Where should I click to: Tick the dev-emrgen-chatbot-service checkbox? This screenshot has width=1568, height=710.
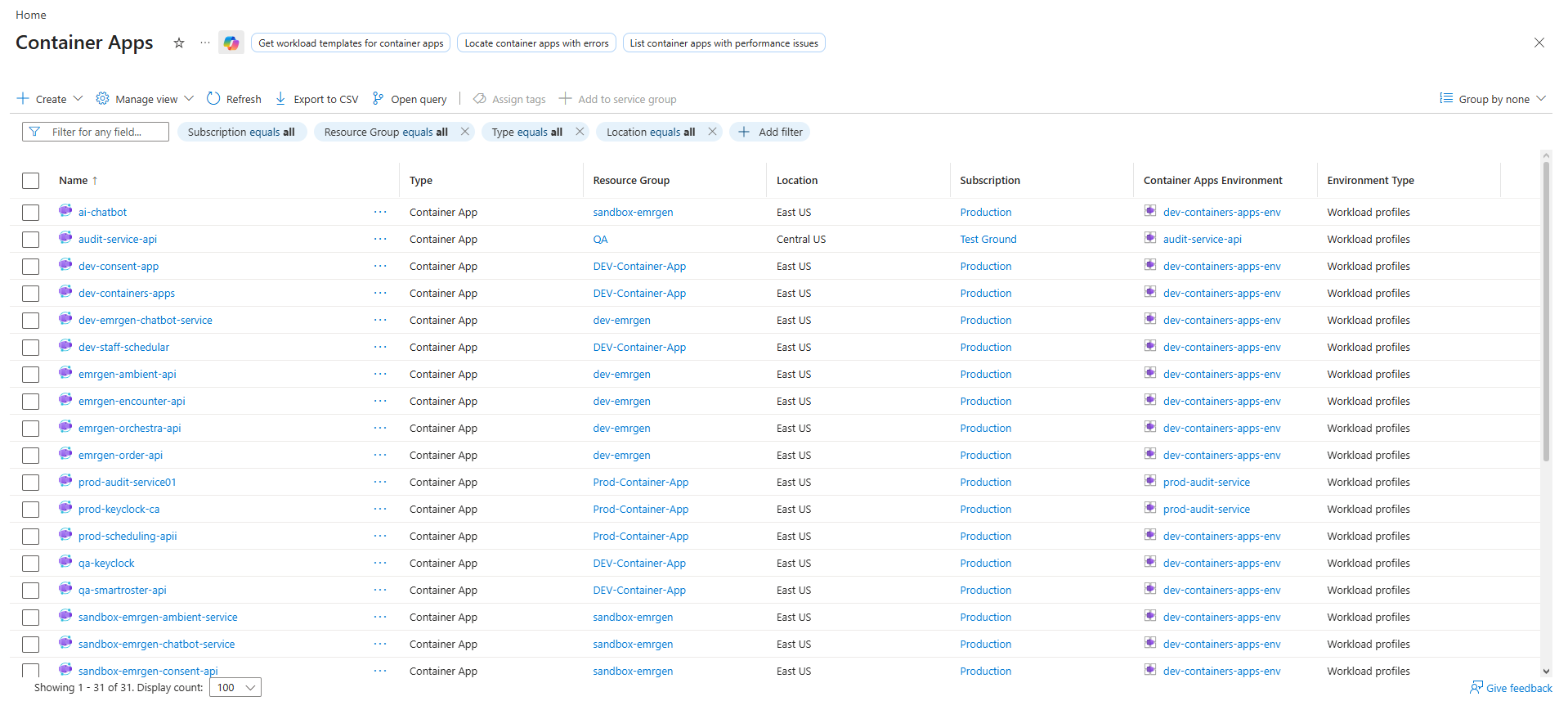click(x=31, y=321)
